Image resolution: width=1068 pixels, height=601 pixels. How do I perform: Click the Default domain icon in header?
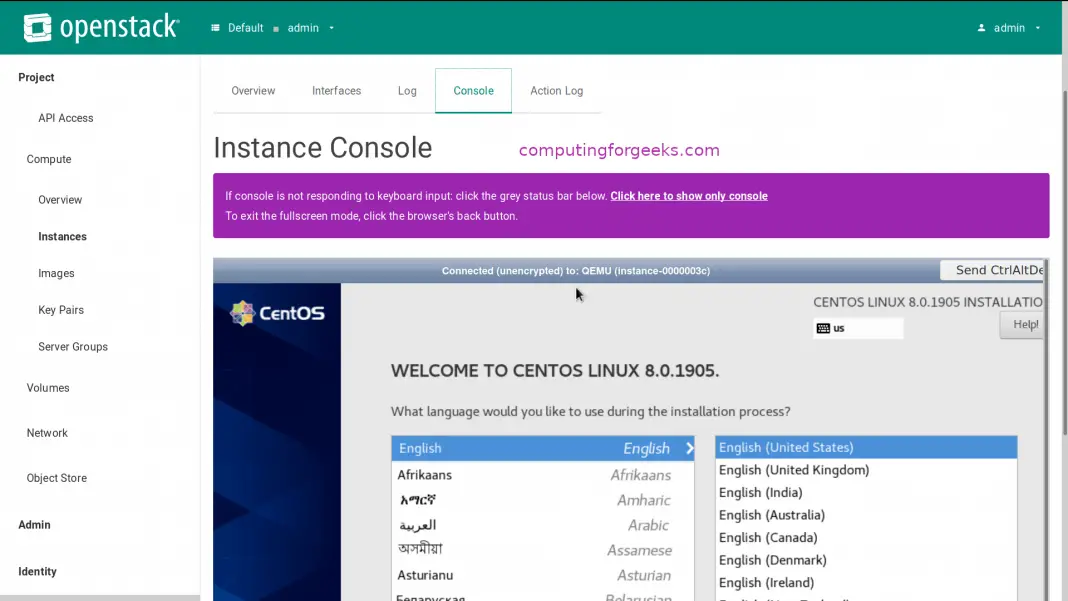click(215, 28)
